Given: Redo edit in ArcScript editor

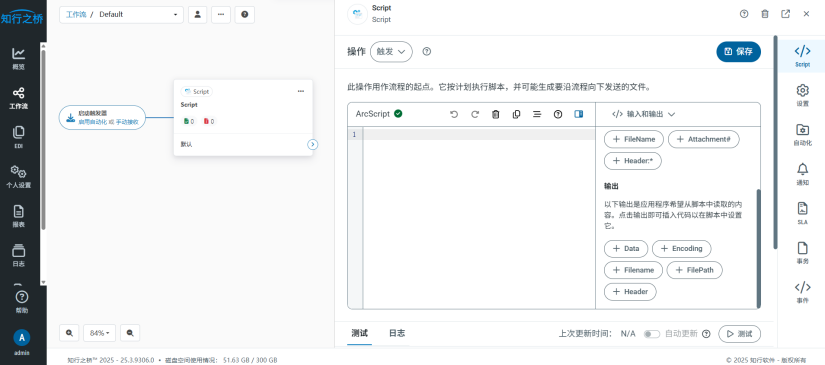Looking at the screenshot, I should tap(475, 114).
